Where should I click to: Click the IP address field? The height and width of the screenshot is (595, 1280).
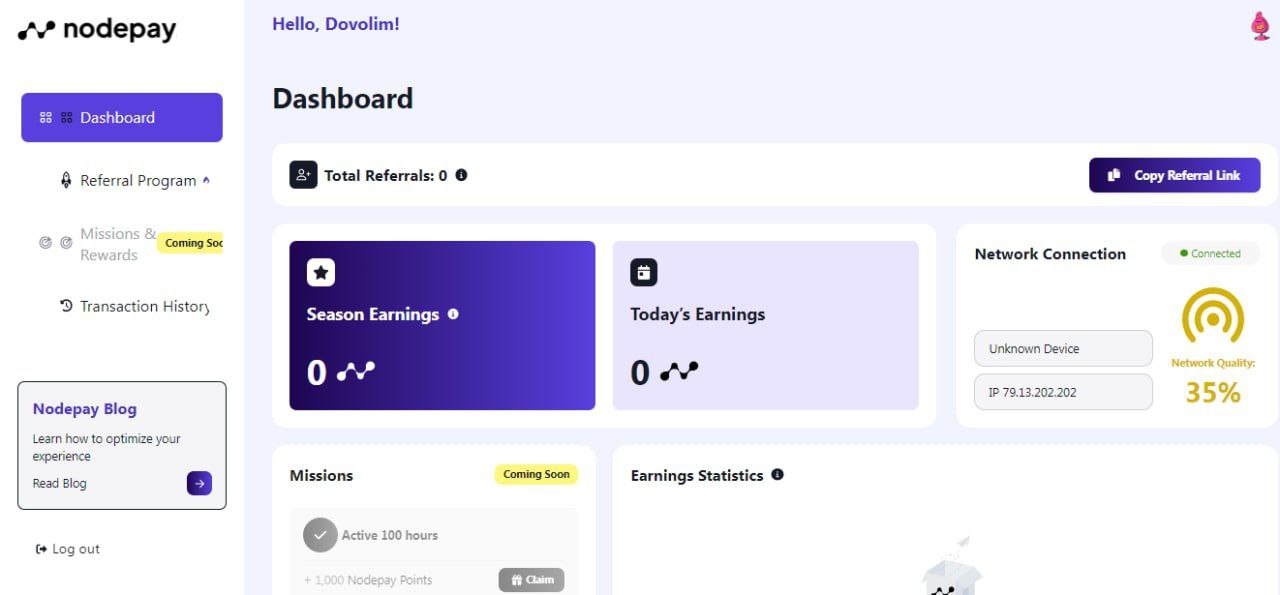pyautogui.click(x=1062, y=392)
